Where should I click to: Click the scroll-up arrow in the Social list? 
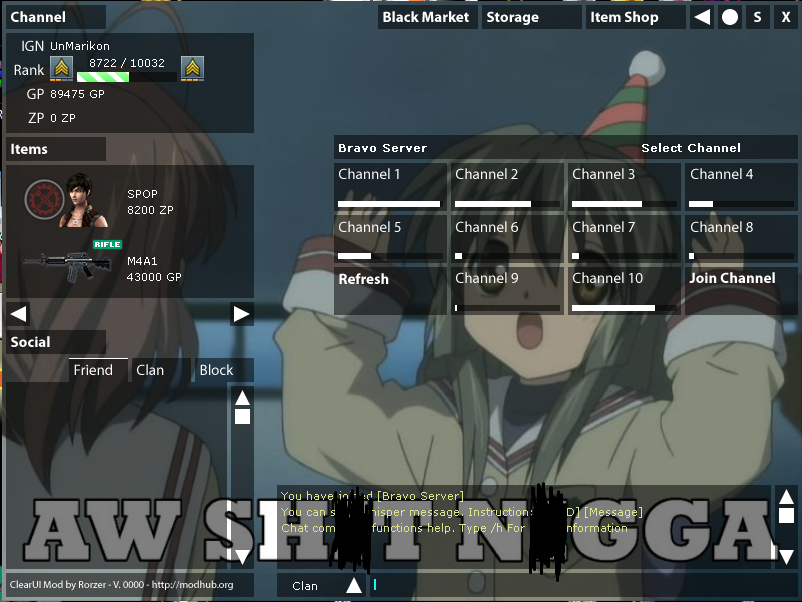tap(242, 396)
